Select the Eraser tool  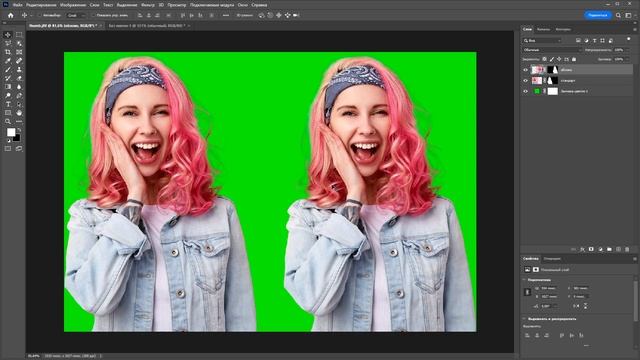[x=19, y=78]
